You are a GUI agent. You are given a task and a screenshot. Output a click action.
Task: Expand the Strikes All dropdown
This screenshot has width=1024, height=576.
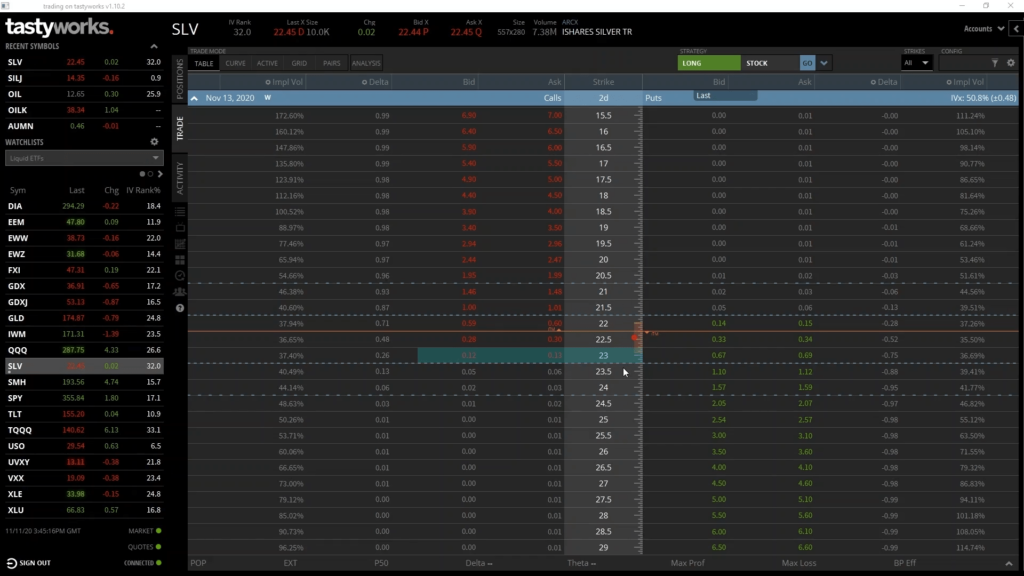pyautogui.click(x=917, y=63)
